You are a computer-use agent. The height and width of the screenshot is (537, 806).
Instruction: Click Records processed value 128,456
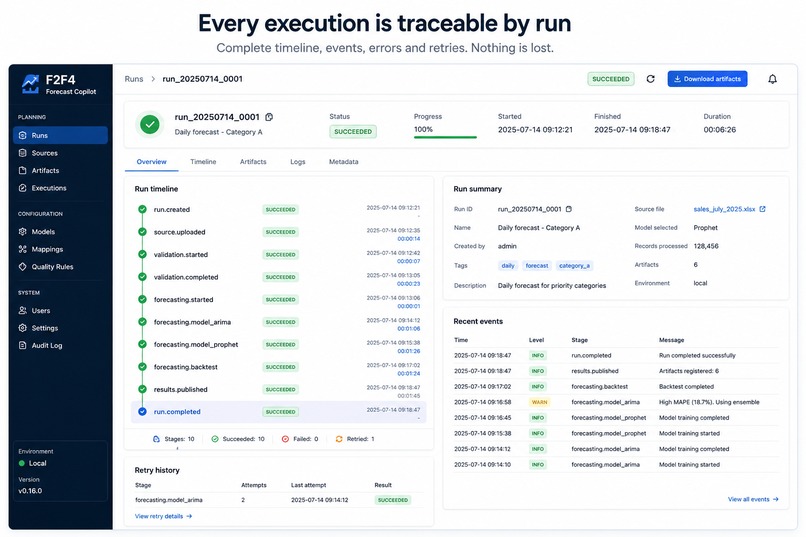point(706,246)
